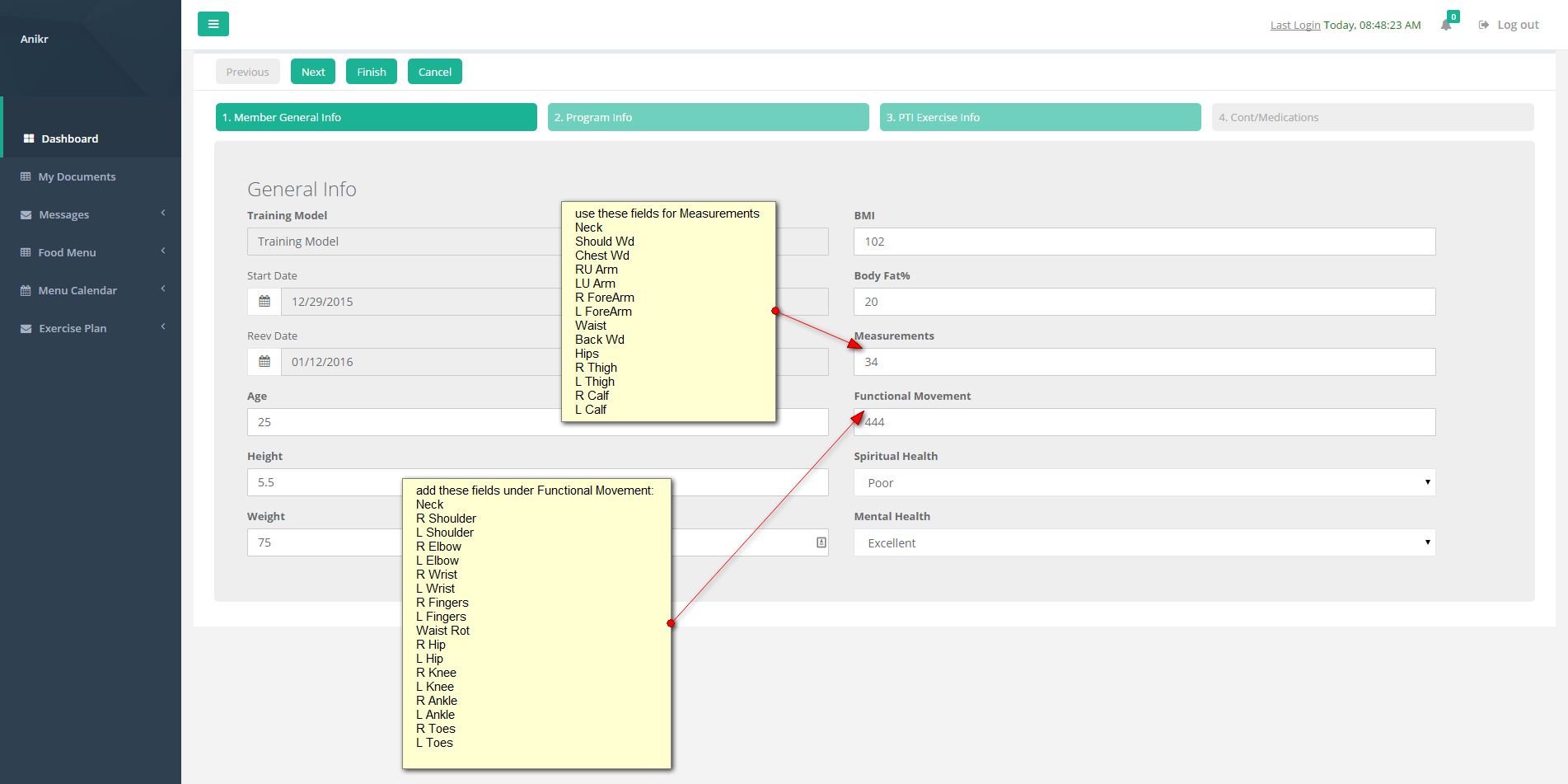
Task: Click the Finish button
Action: [372, 72]
